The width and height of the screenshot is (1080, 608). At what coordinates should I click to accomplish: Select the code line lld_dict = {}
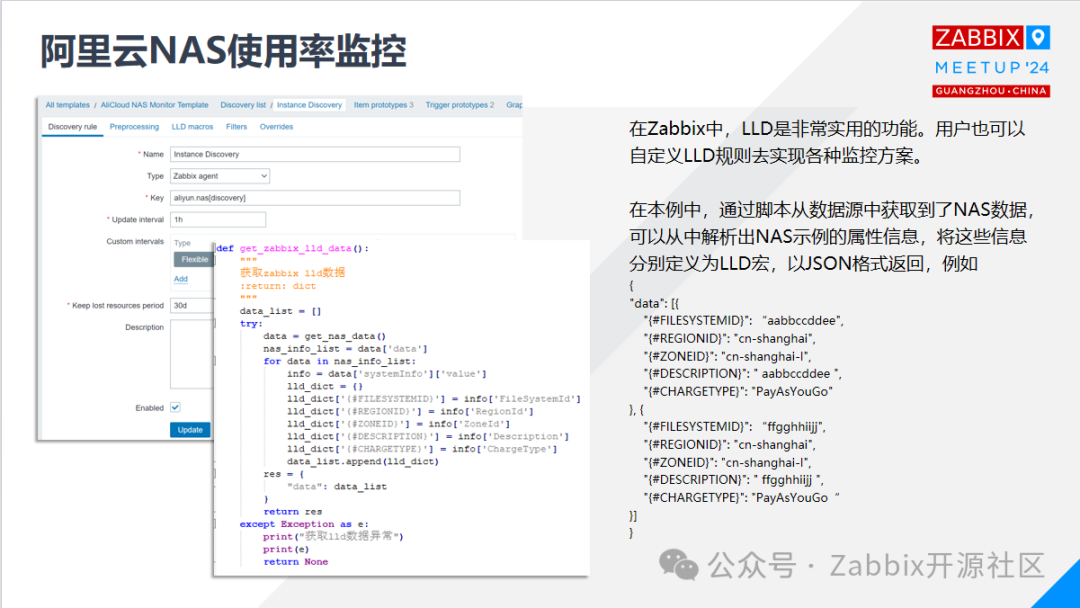coord(324,386)
